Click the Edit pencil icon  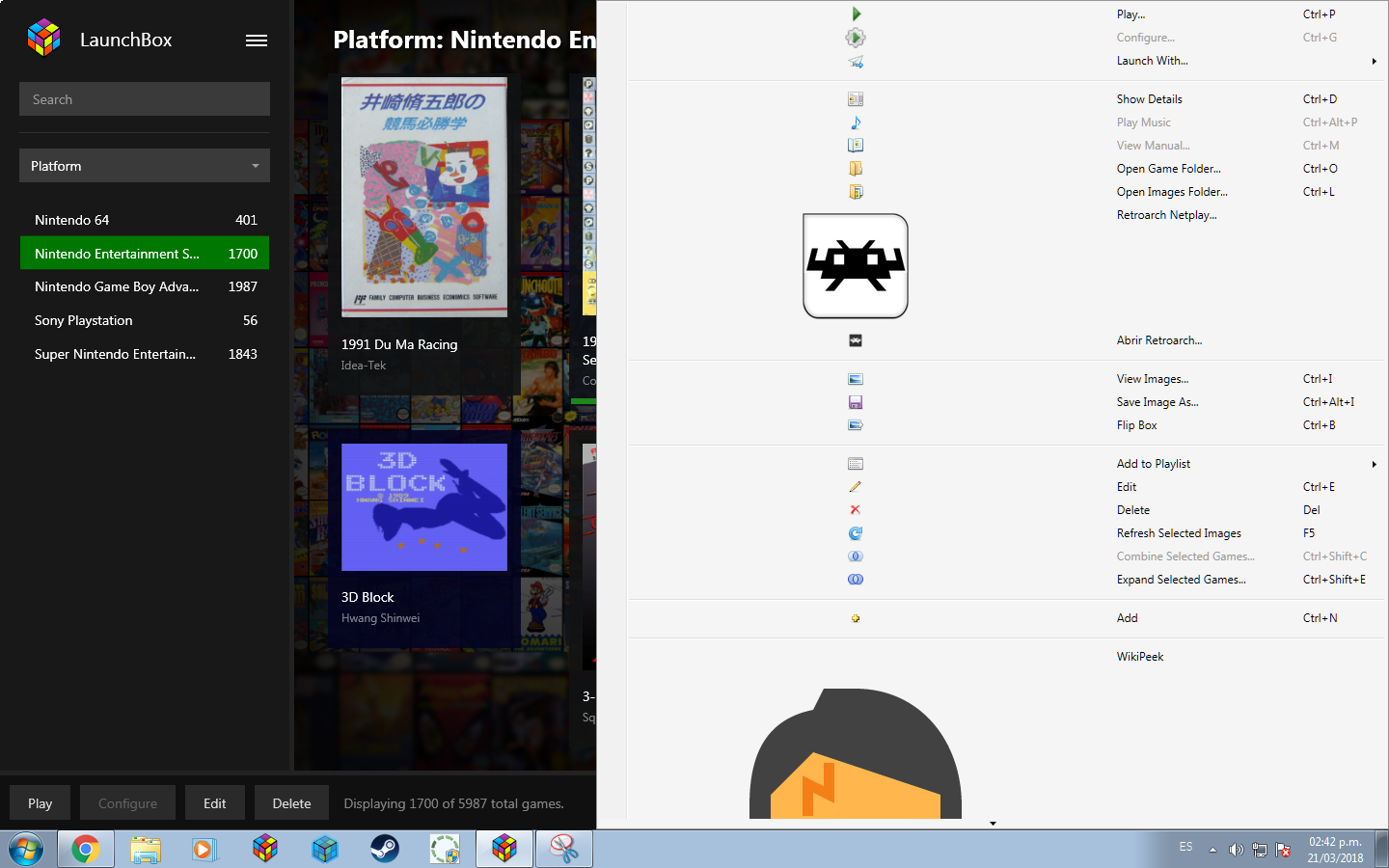point(856,487)
